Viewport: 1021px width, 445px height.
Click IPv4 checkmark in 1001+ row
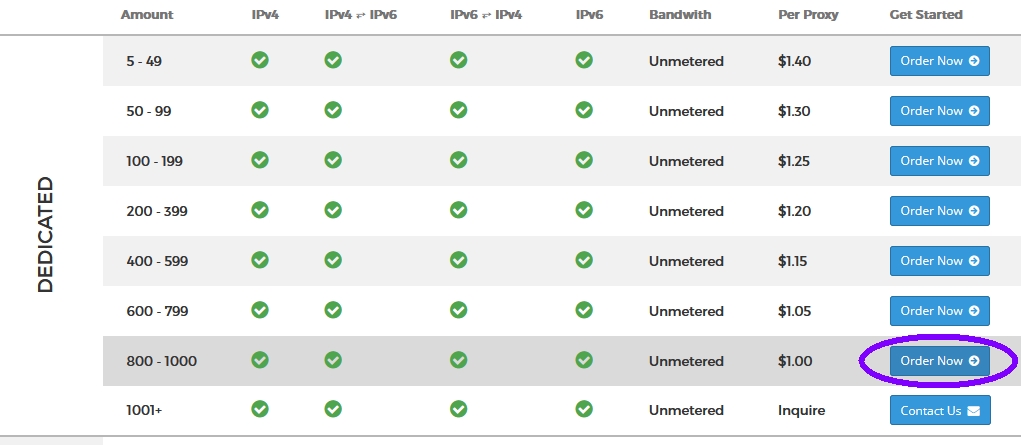pyautogui.click(x=260, y=409)
